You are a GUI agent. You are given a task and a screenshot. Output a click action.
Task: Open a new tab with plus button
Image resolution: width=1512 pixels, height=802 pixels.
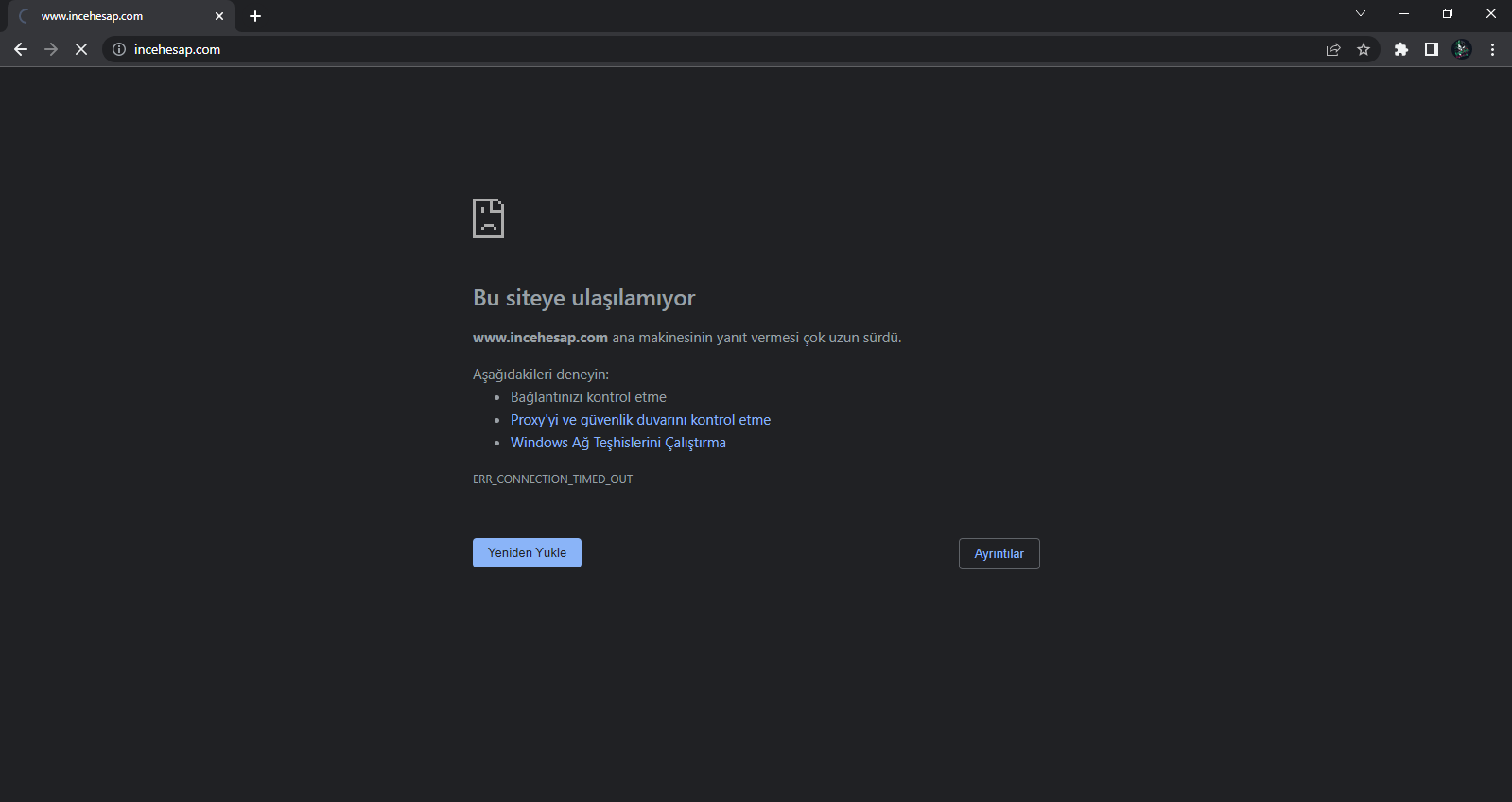255,16
